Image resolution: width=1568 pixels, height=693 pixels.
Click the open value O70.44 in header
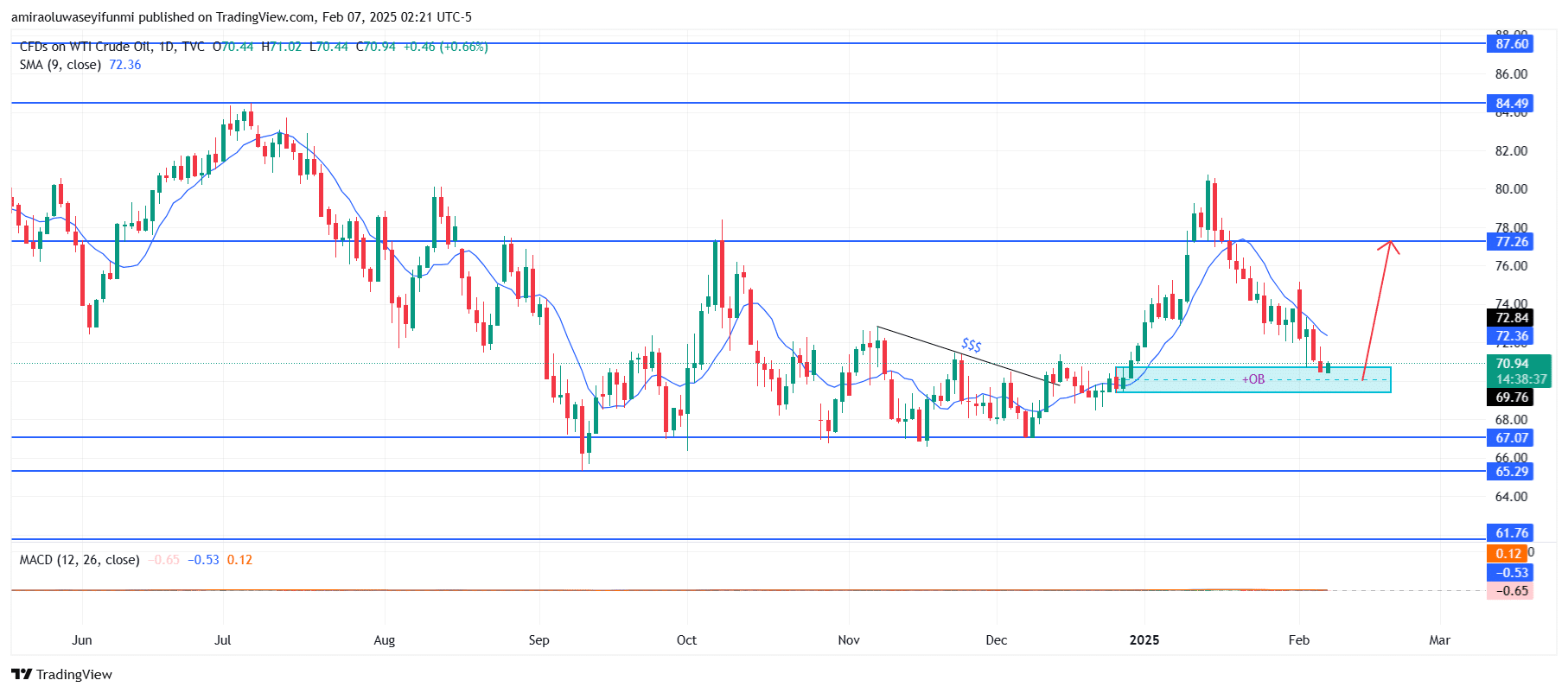click(233, 47)
